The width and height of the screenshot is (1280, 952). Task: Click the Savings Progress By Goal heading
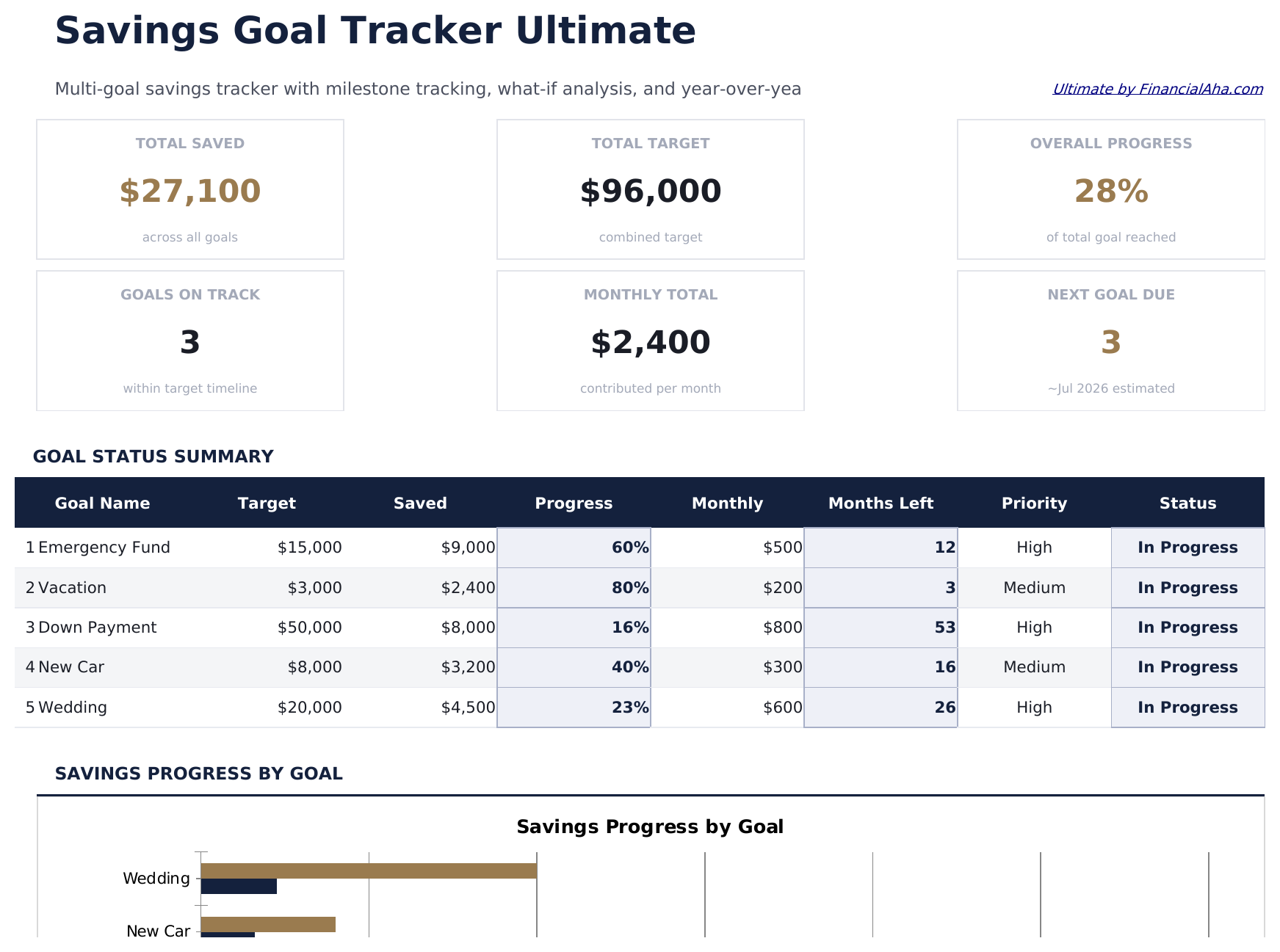coord(199,773)
